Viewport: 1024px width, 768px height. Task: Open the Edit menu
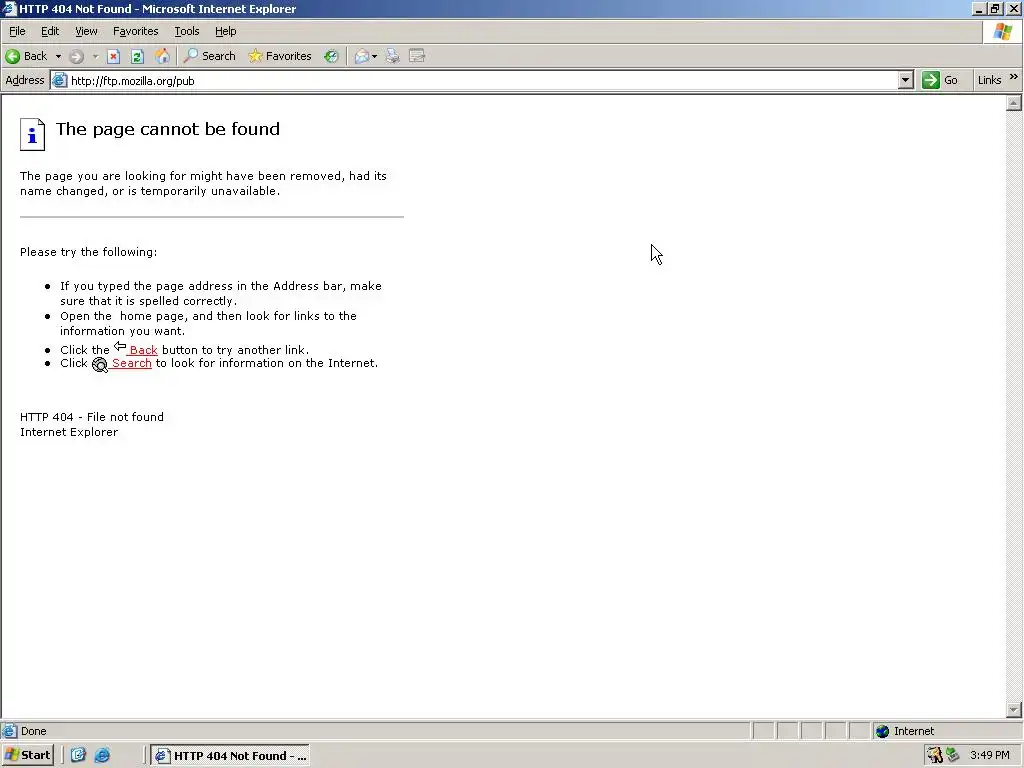(50, 31)
